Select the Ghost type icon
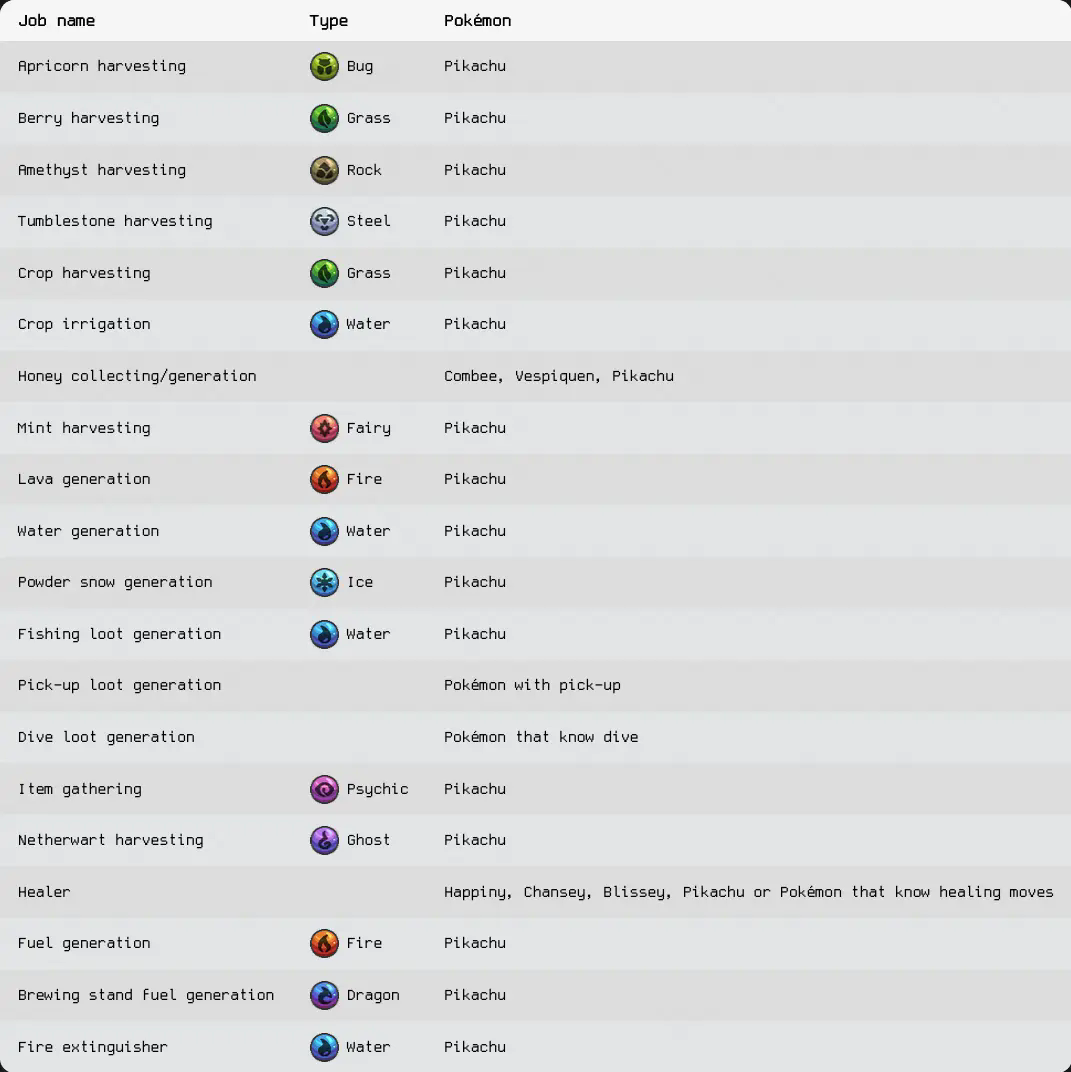1071x1072 pixels. [x=324, y=840]
